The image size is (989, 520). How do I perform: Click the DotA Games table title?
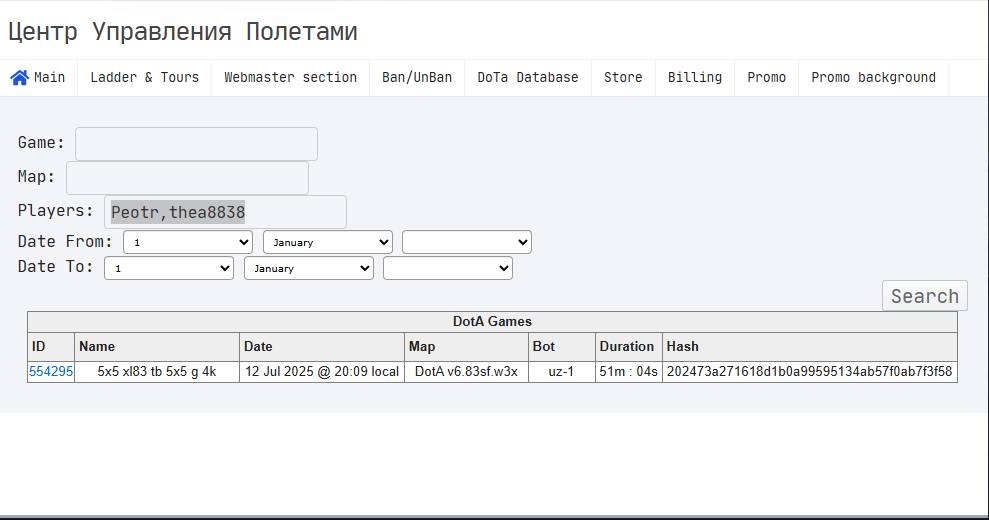click(492, 322)
